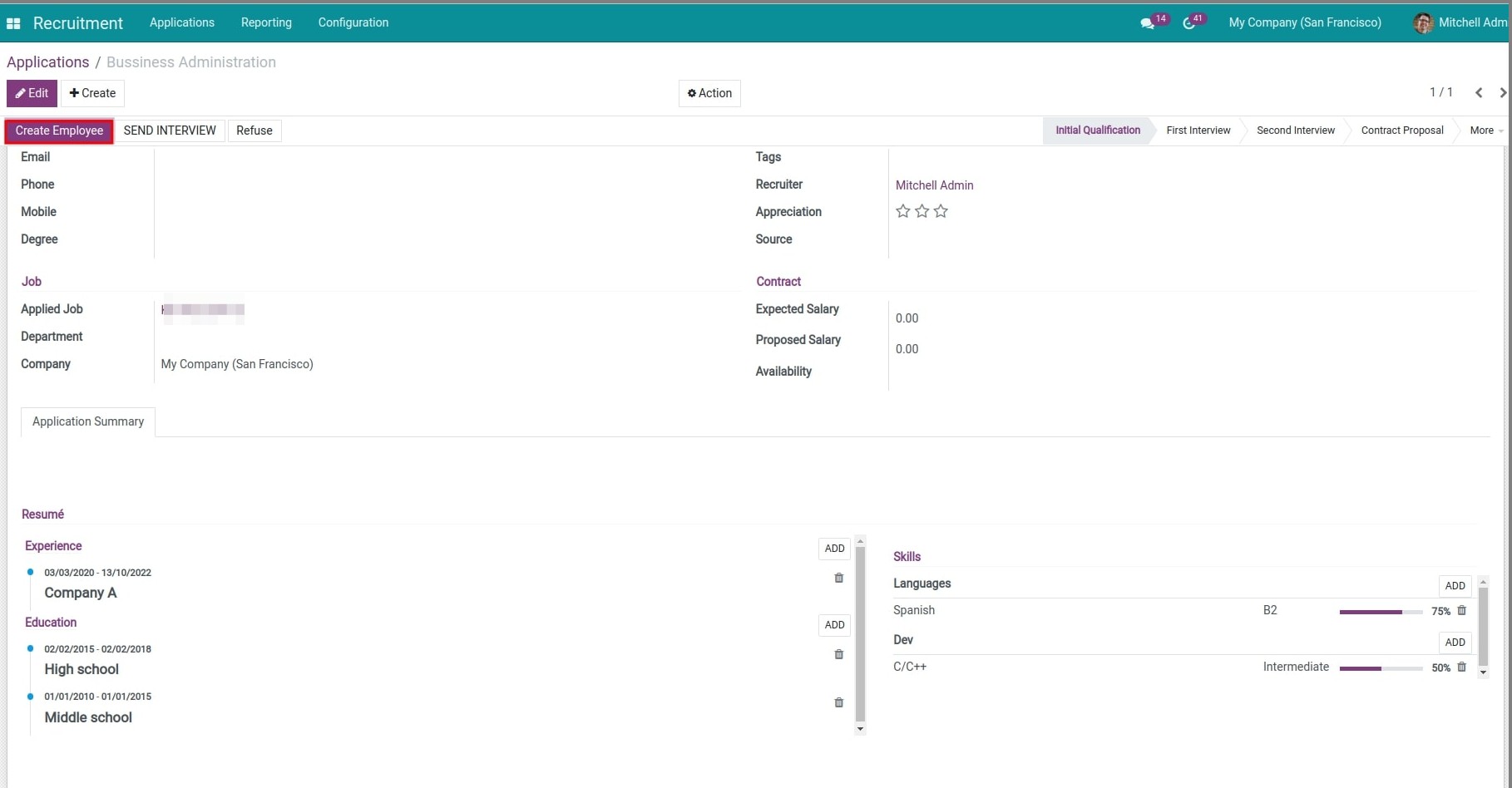This screenshot has width=1512, height=788.
Task: Remove the Spanish language skill
Action: (x=1462, y=611)
